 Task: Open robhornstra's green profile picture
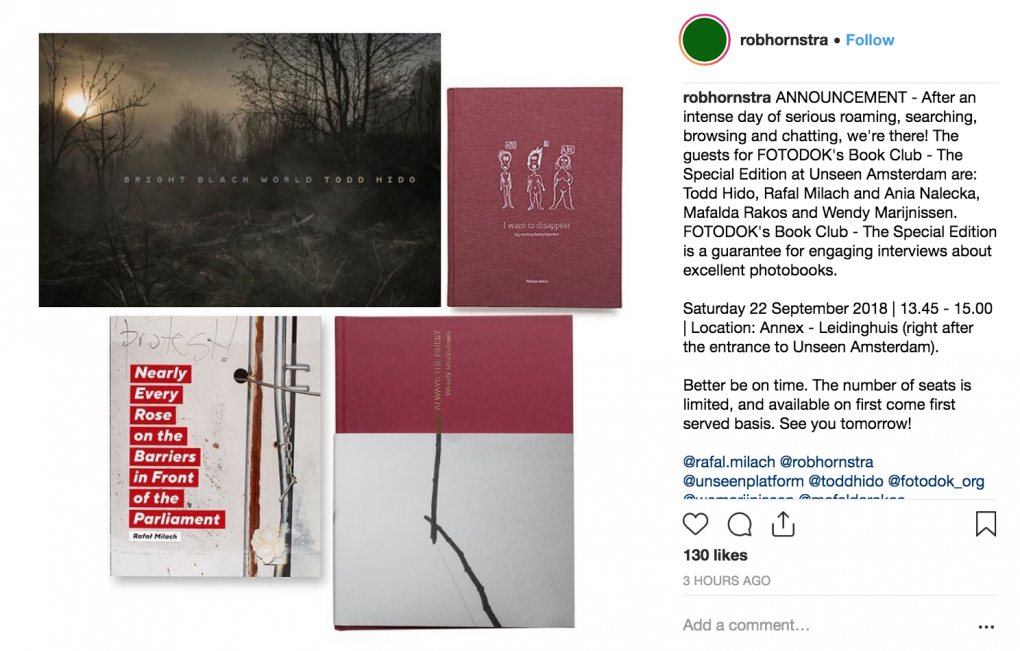click(x=705, y=40)
